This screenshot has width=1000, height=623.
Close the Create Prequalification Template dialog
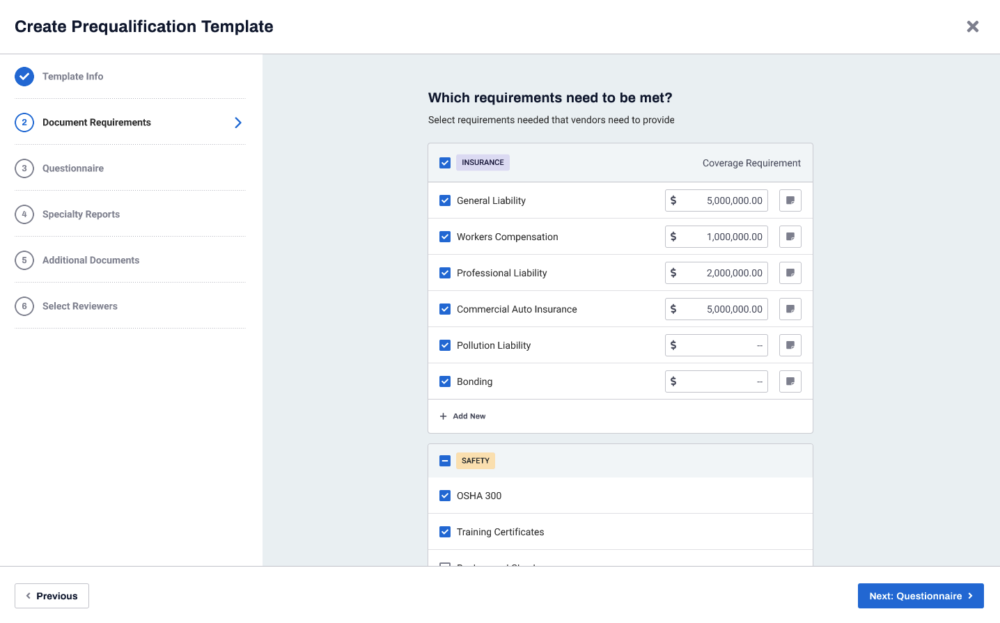972,27
